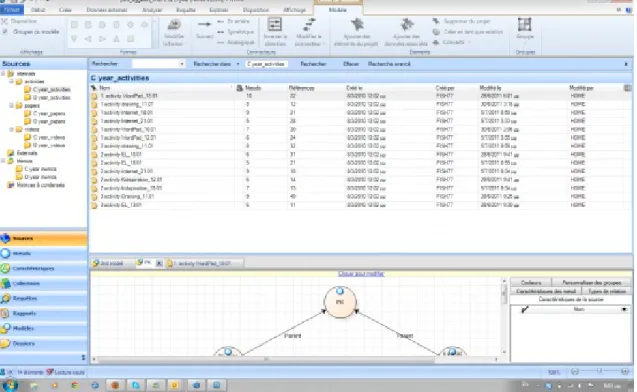Select the left-pointing triangle shape
The image size is (637, 392).
[x=88, y=39]
